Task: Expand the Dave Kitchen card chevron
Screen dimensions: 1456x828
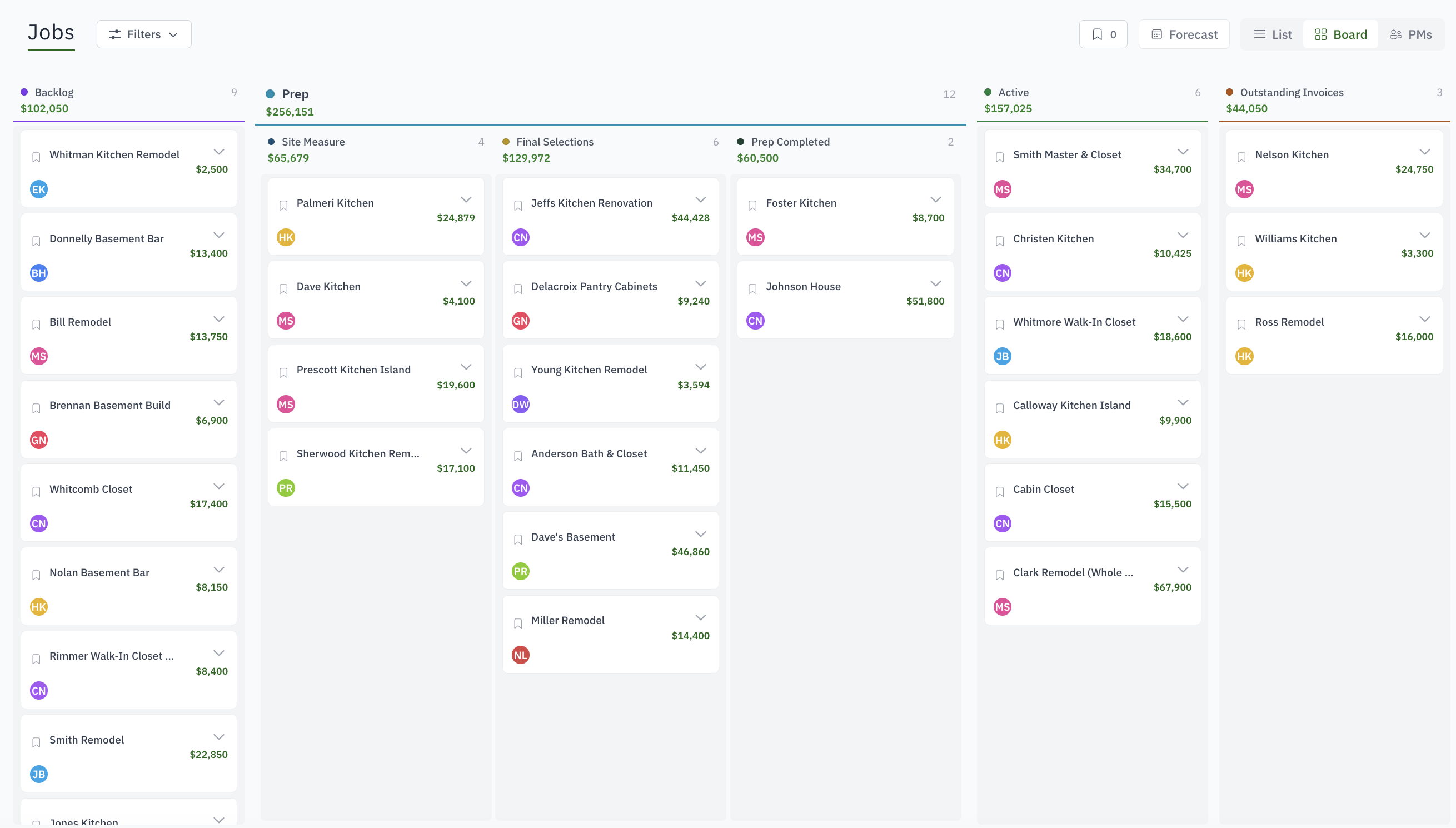Action: [x=466, y=284]
